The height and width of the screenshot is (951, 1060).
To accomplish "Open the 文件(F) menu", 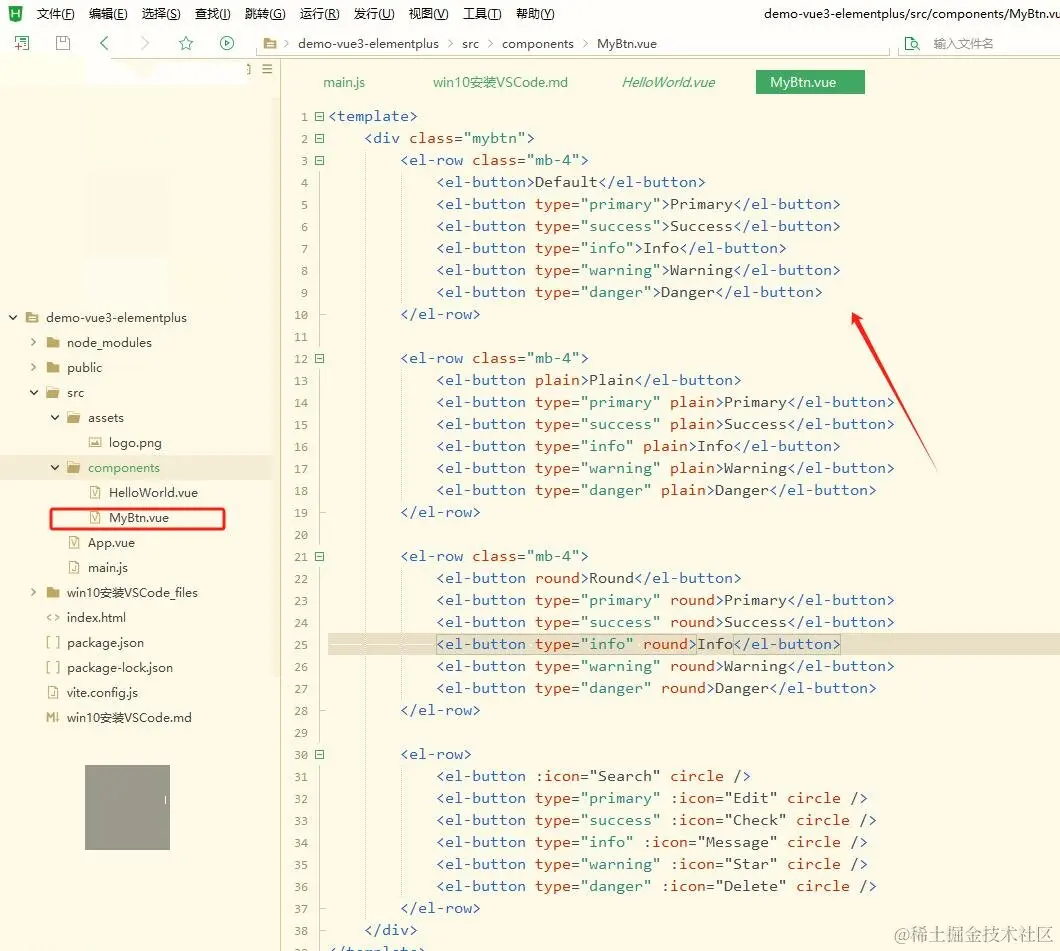I will [x=55, y=14].
